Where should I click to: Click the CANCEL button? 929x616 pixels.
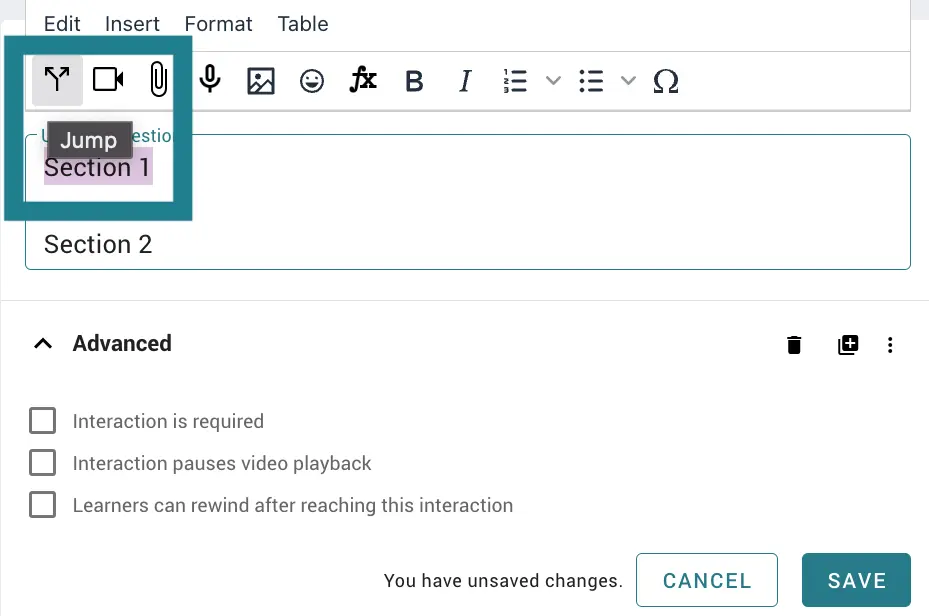point(707,580)
